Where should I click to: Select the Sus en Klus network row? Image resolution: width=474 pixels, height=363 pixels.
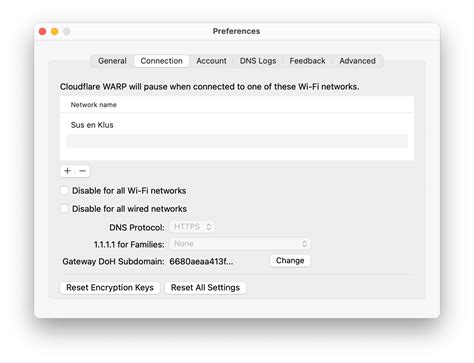click(237, 125)
